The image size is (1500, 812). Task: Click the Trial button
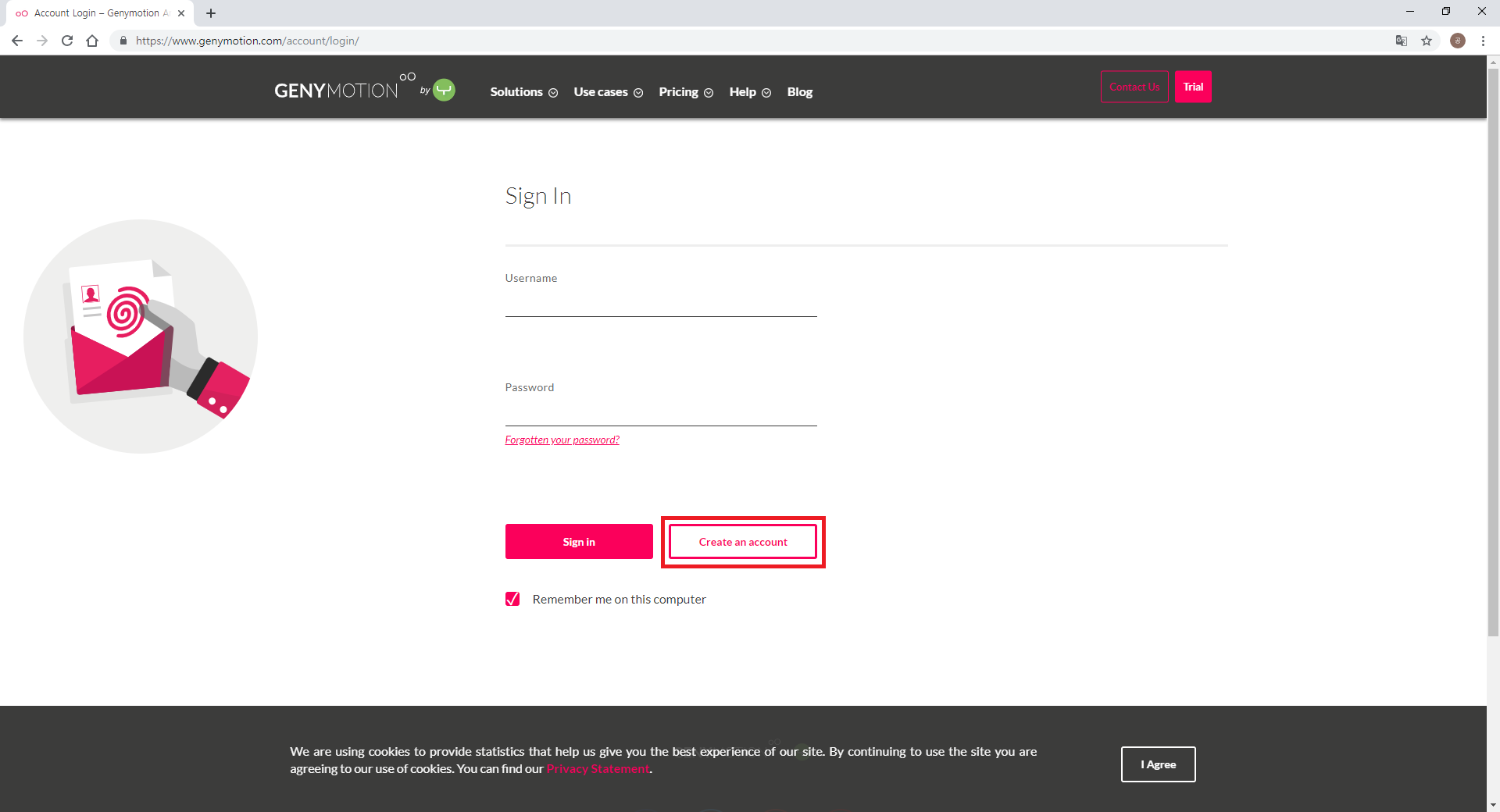click(1193, 87)
